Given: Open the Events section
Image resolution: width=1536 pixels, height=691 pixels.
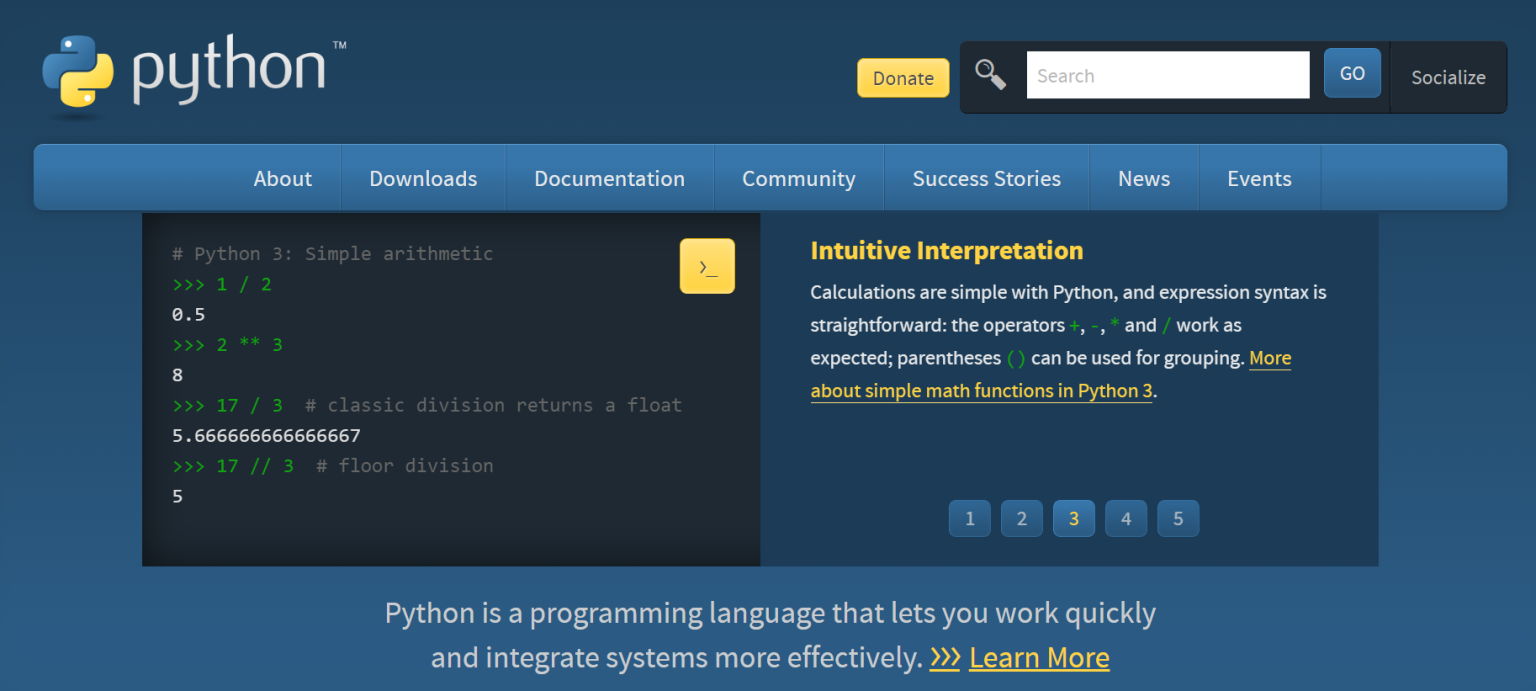Looking at the screenshot, I should click(1259, 177).
